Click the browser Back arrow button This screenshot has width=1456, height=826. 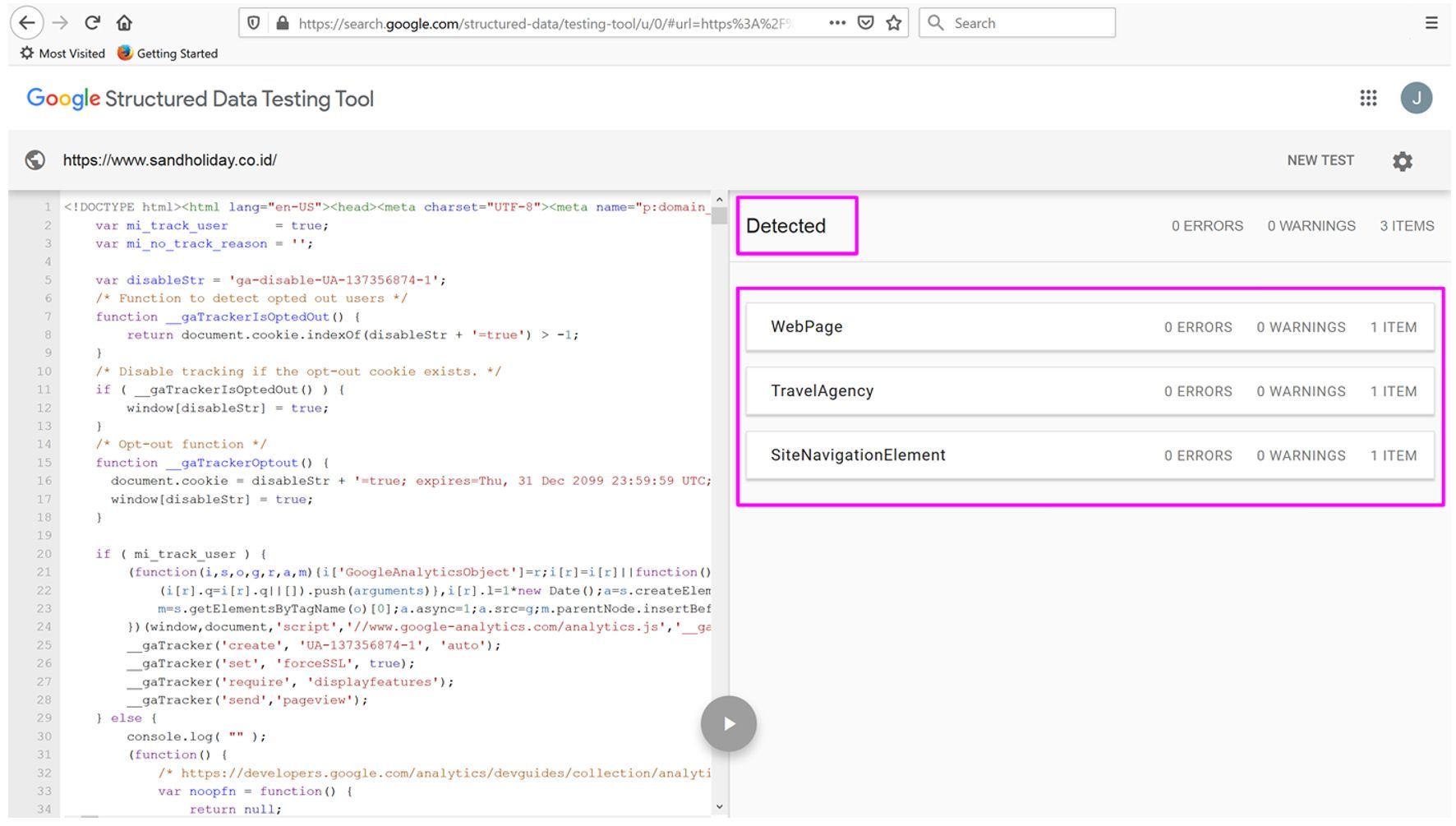click(x=26, y=23)
